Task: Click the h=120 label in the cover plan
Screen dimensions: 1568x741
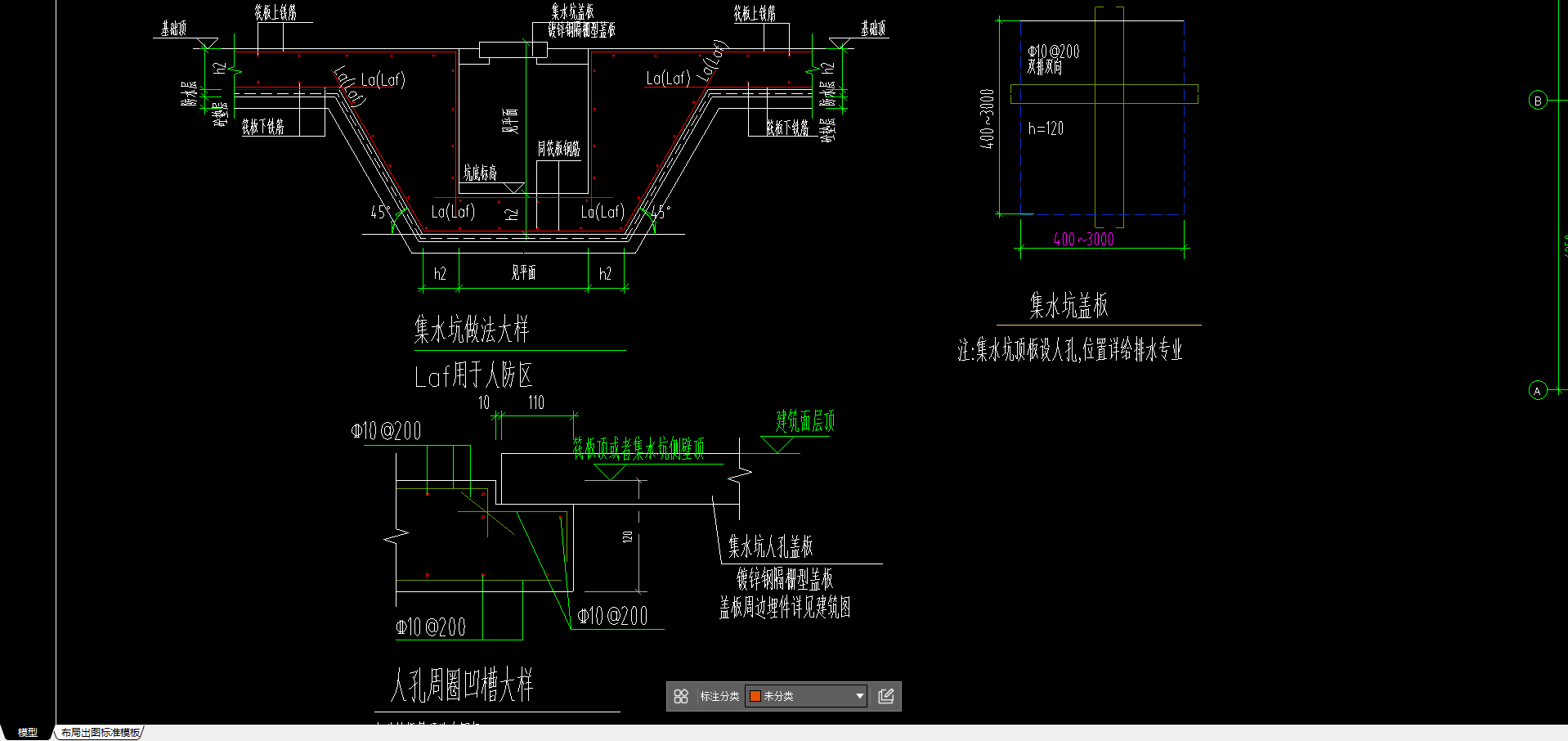Action: pyautogui.click(x=1046, y=128)
